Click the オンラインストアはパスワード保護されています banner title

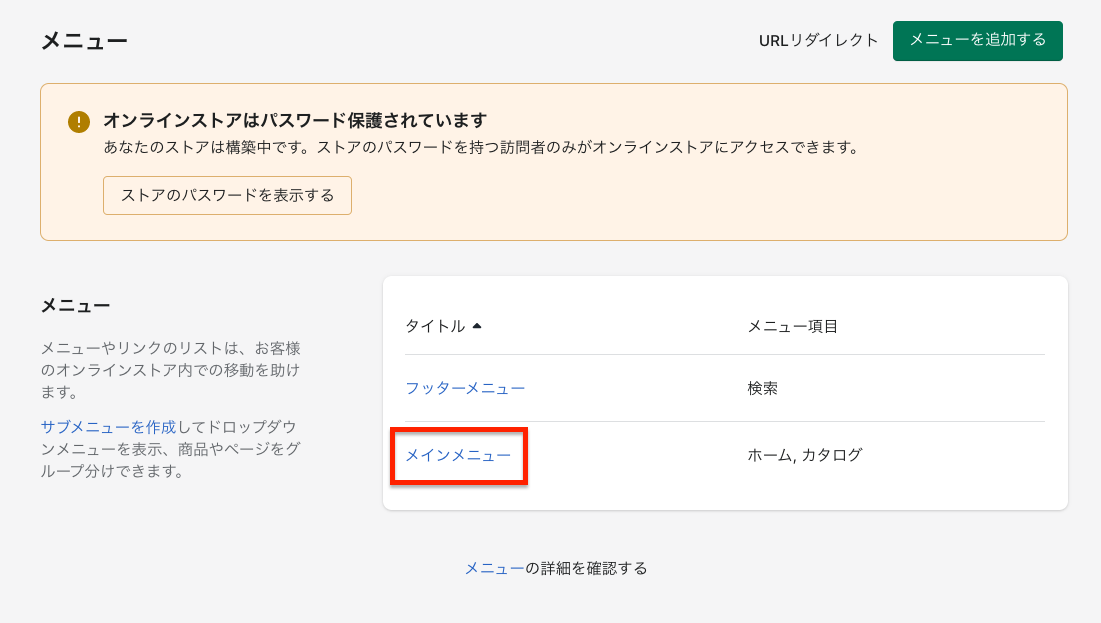click(294, 121)
